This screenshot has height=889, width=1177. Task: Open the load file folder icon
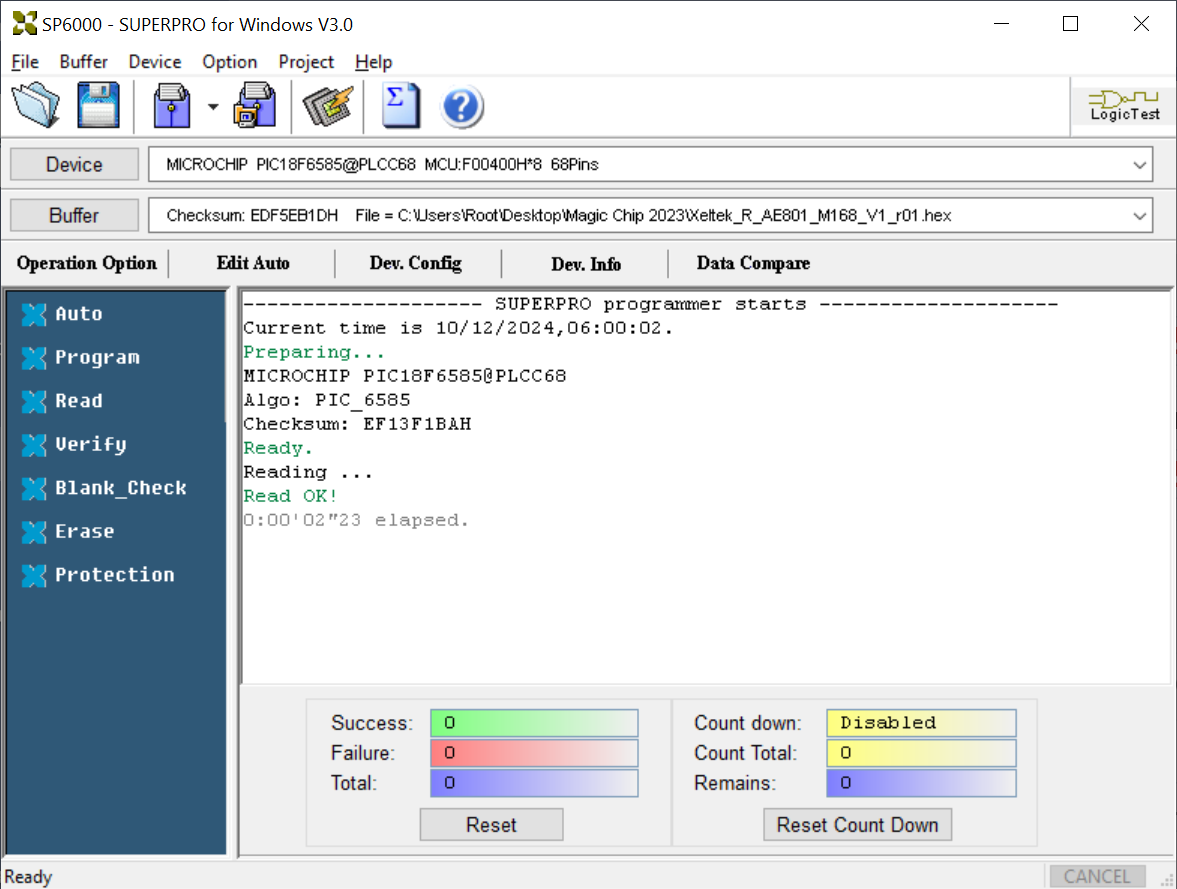pos(35,105)
